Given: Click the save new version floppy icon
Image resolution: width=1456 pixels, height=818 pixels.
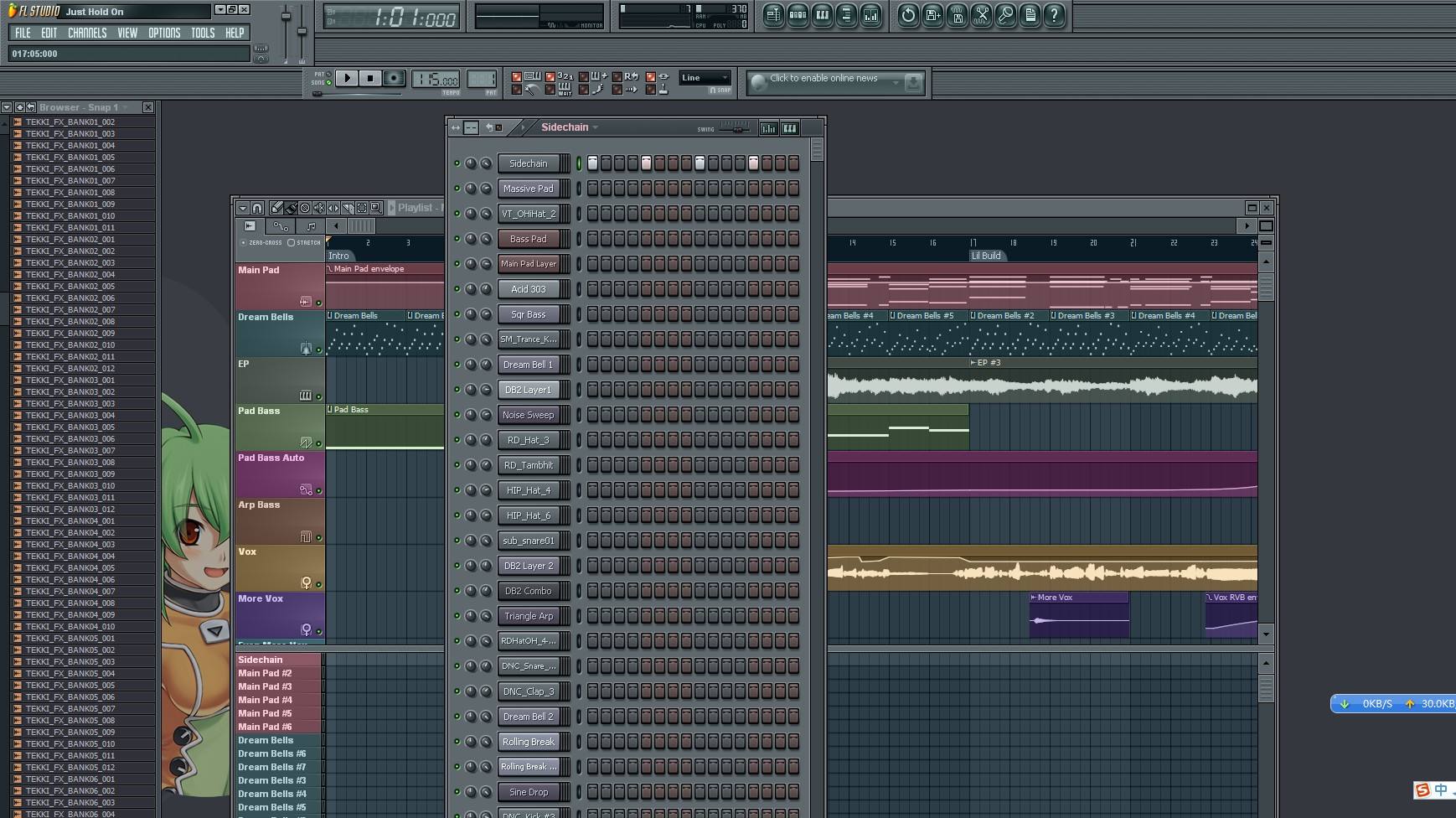Looking at the screenshot, I should pyautogui.click(x=932, y=15).
